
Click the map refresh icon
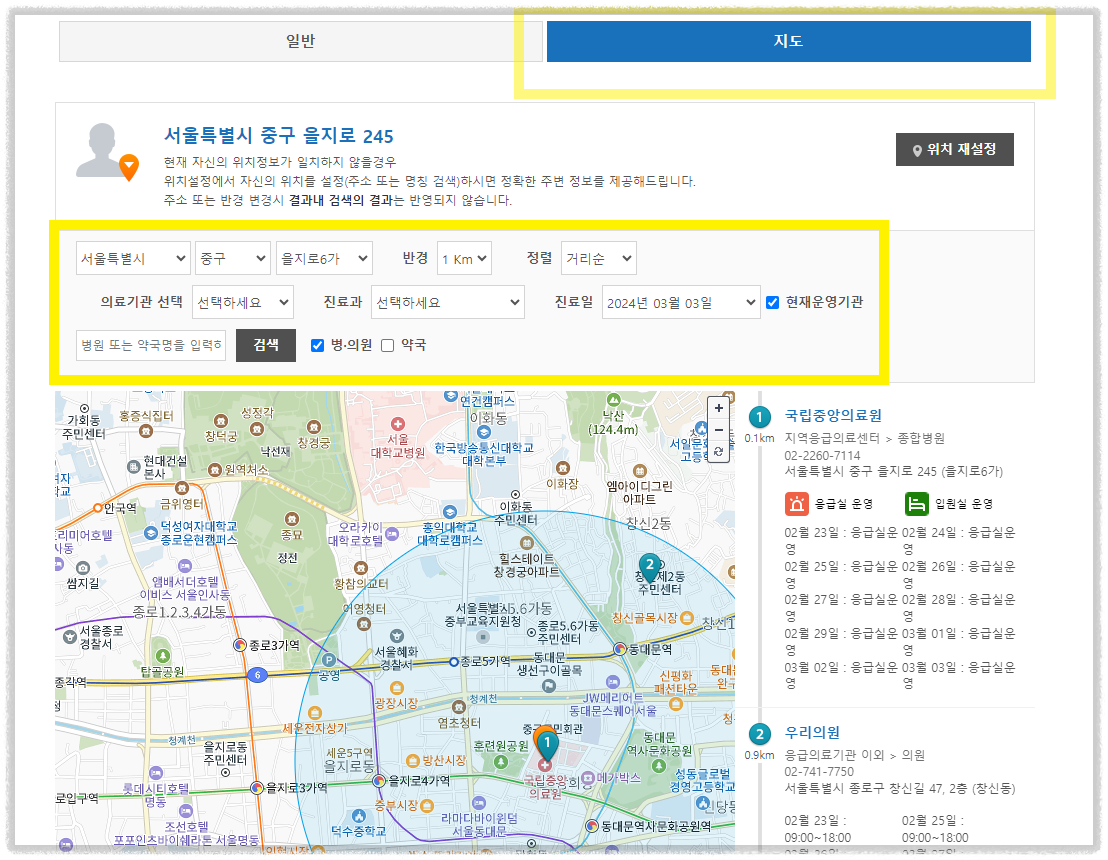pos(719,452)
